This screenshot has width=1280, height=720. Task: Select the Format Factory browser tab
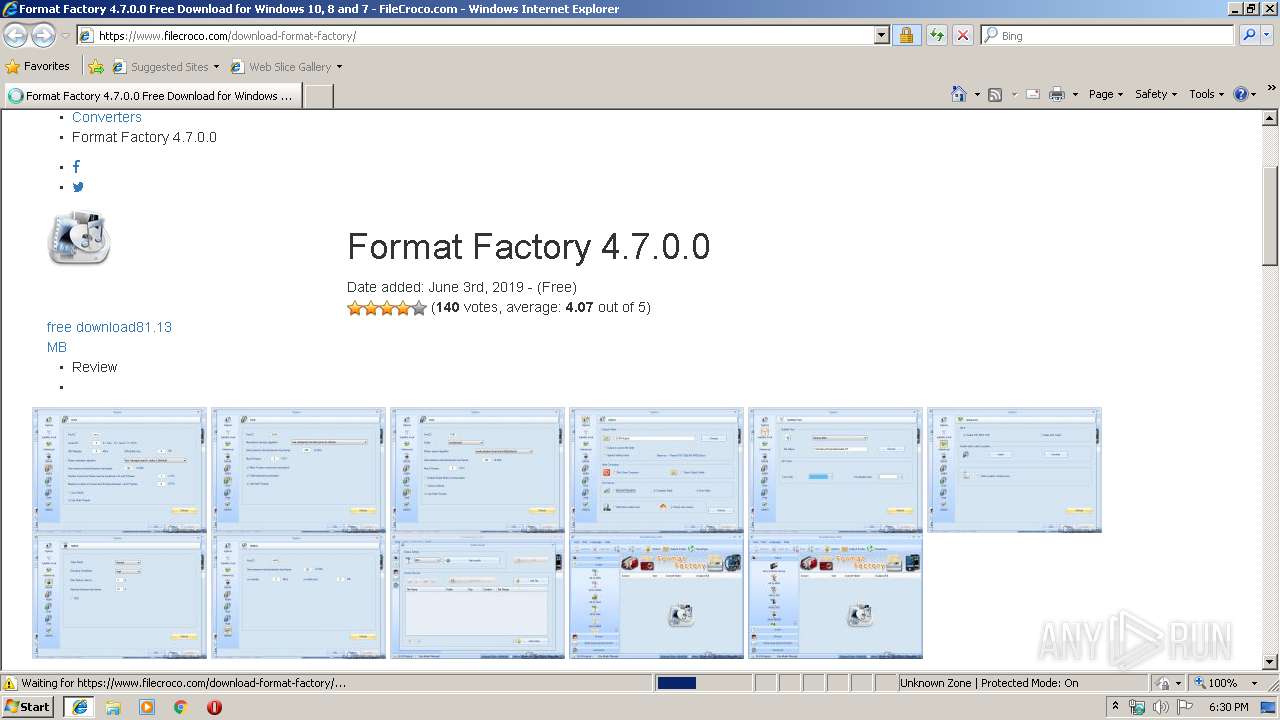tap(151, 96)
